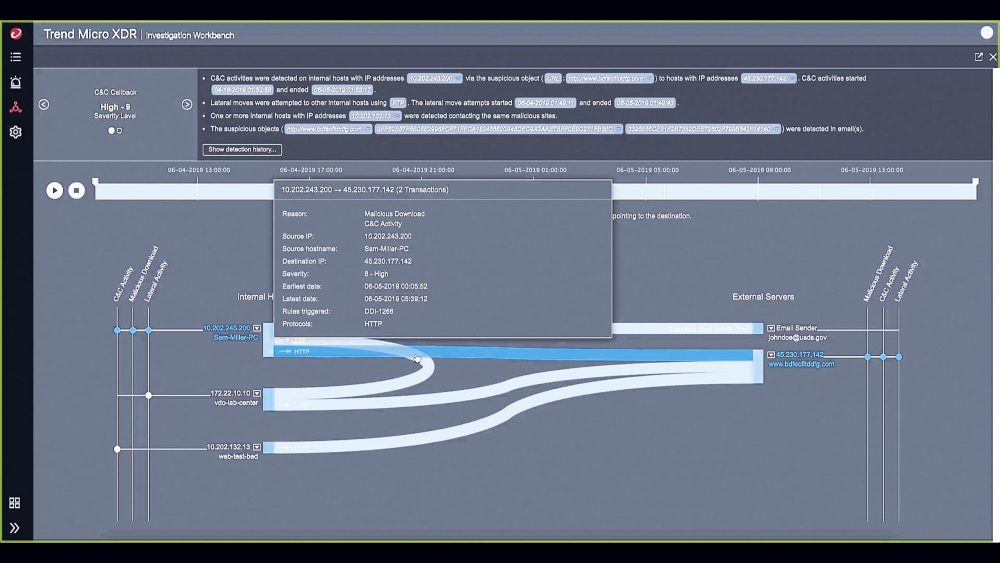Click external server link 45.230.177.142

800,355
